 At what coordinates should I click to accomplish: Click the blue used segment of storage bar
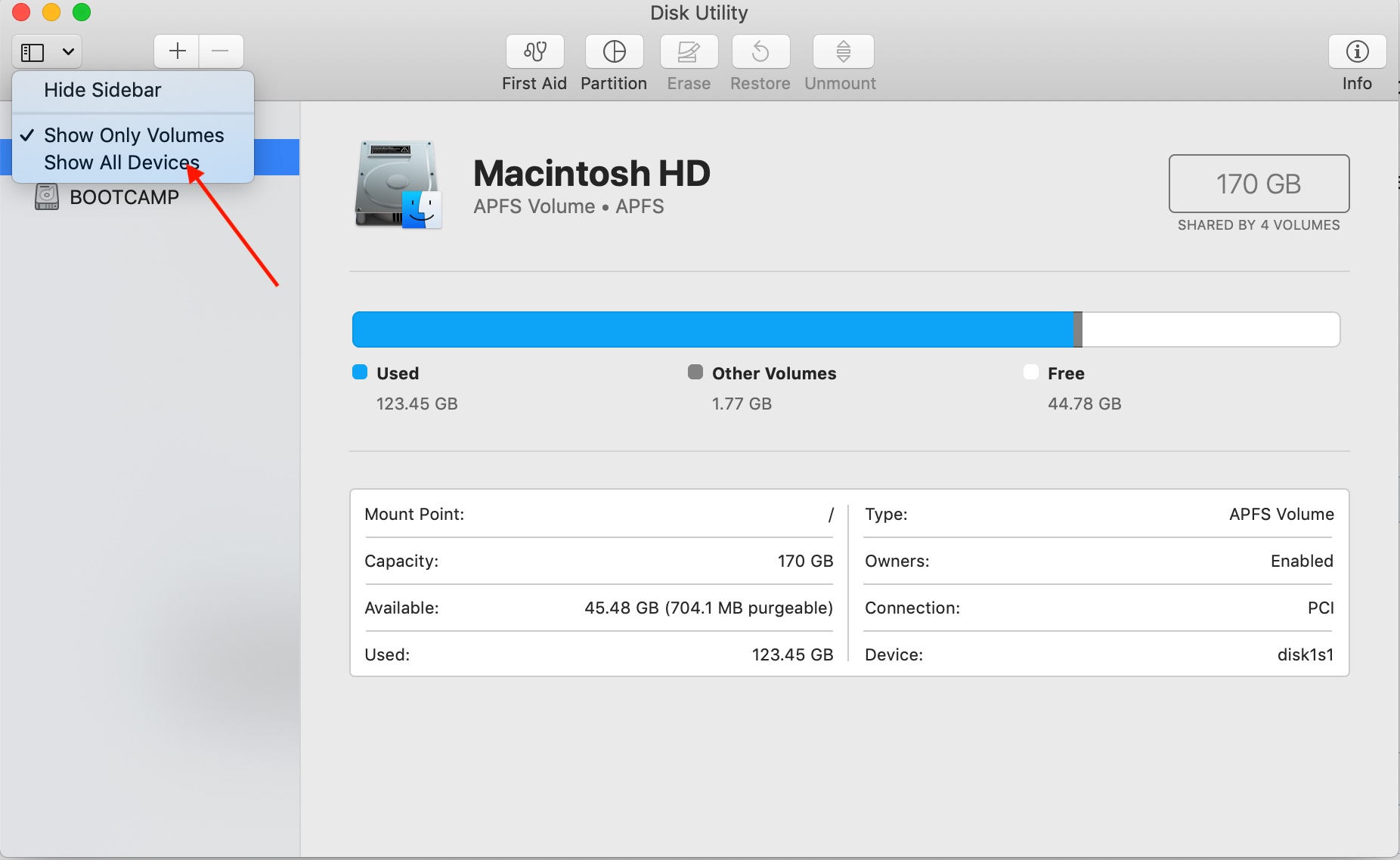pyautogui.click(x=713, y=329)
